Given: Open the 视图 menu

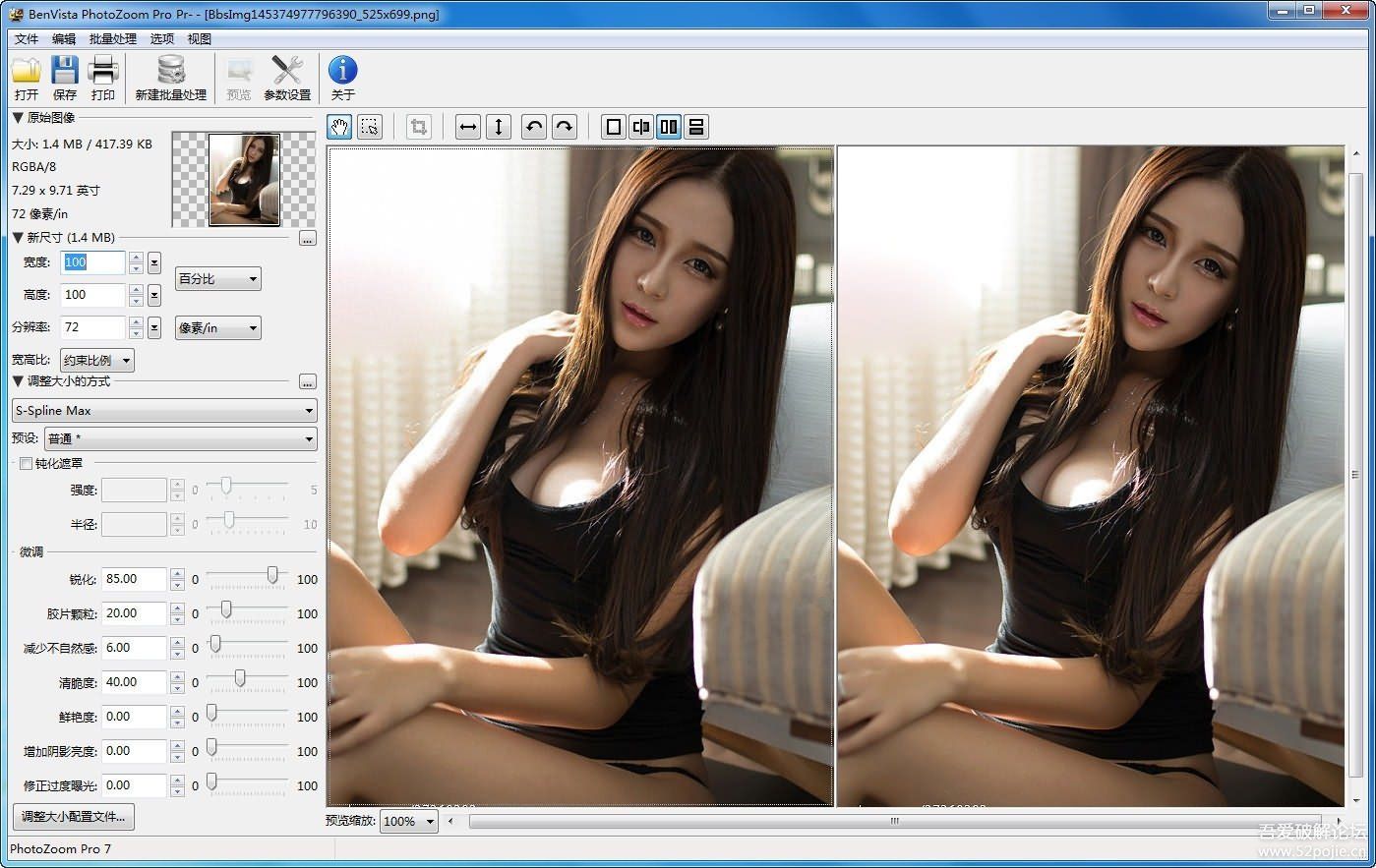Looking at the screenshot, I should tap(200, 39).
